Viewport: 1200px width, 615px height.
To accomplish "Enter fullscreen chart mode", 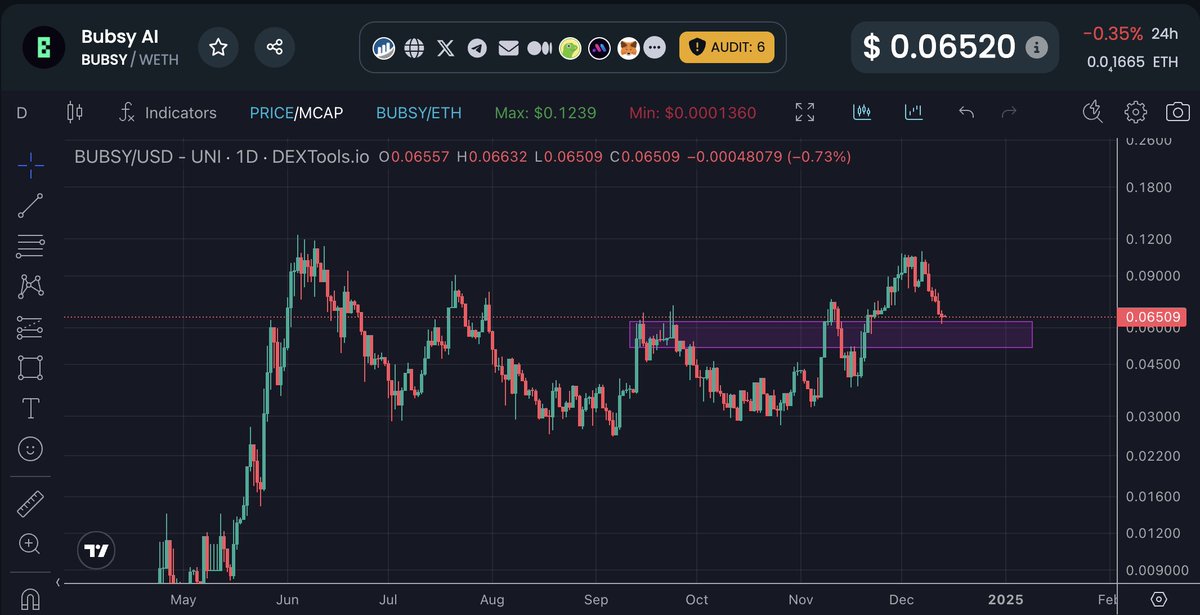I will click(x=805, y=112).
